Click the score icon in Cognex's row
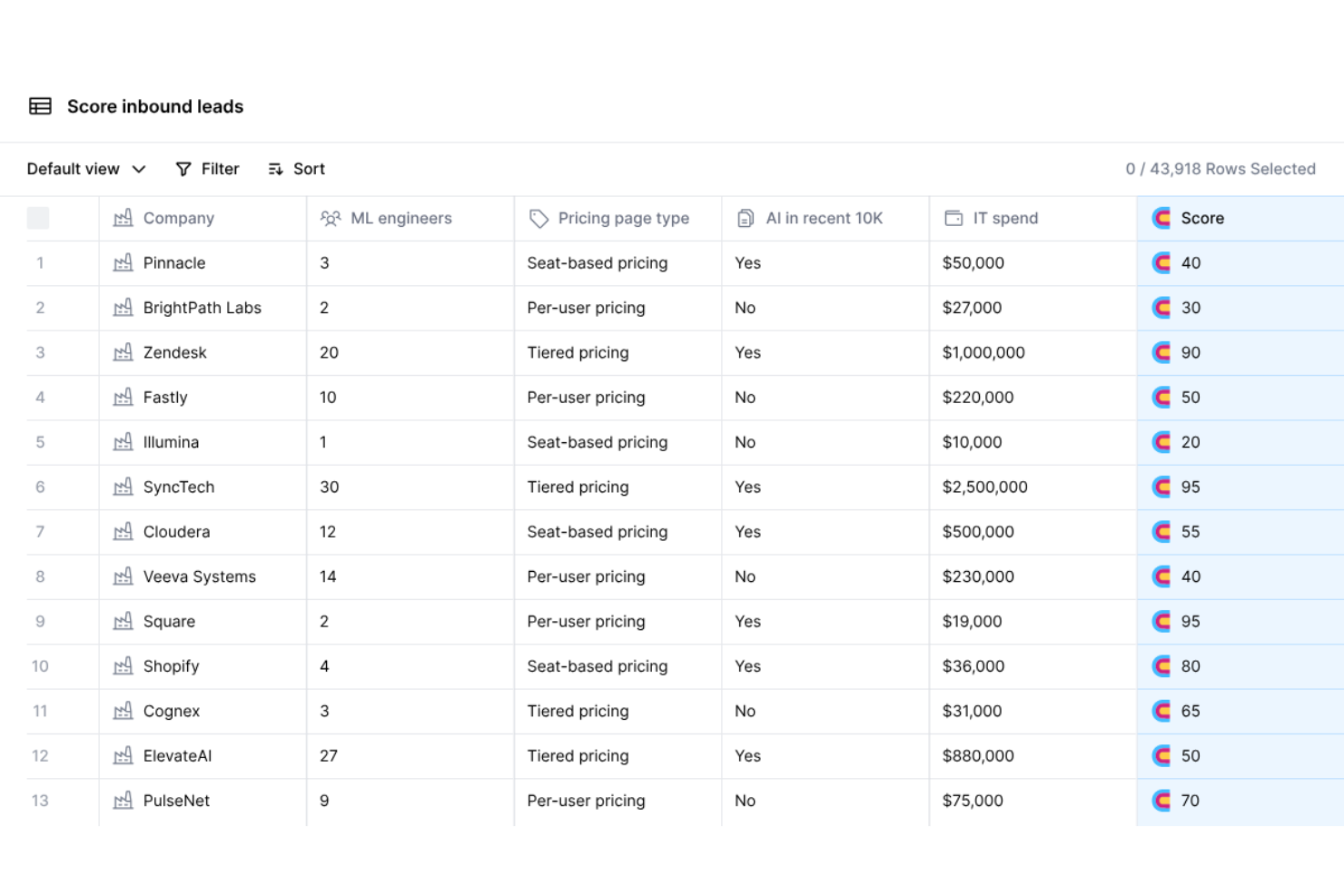This screenshot has width=1344, height=896. (x=1161, y=711)
